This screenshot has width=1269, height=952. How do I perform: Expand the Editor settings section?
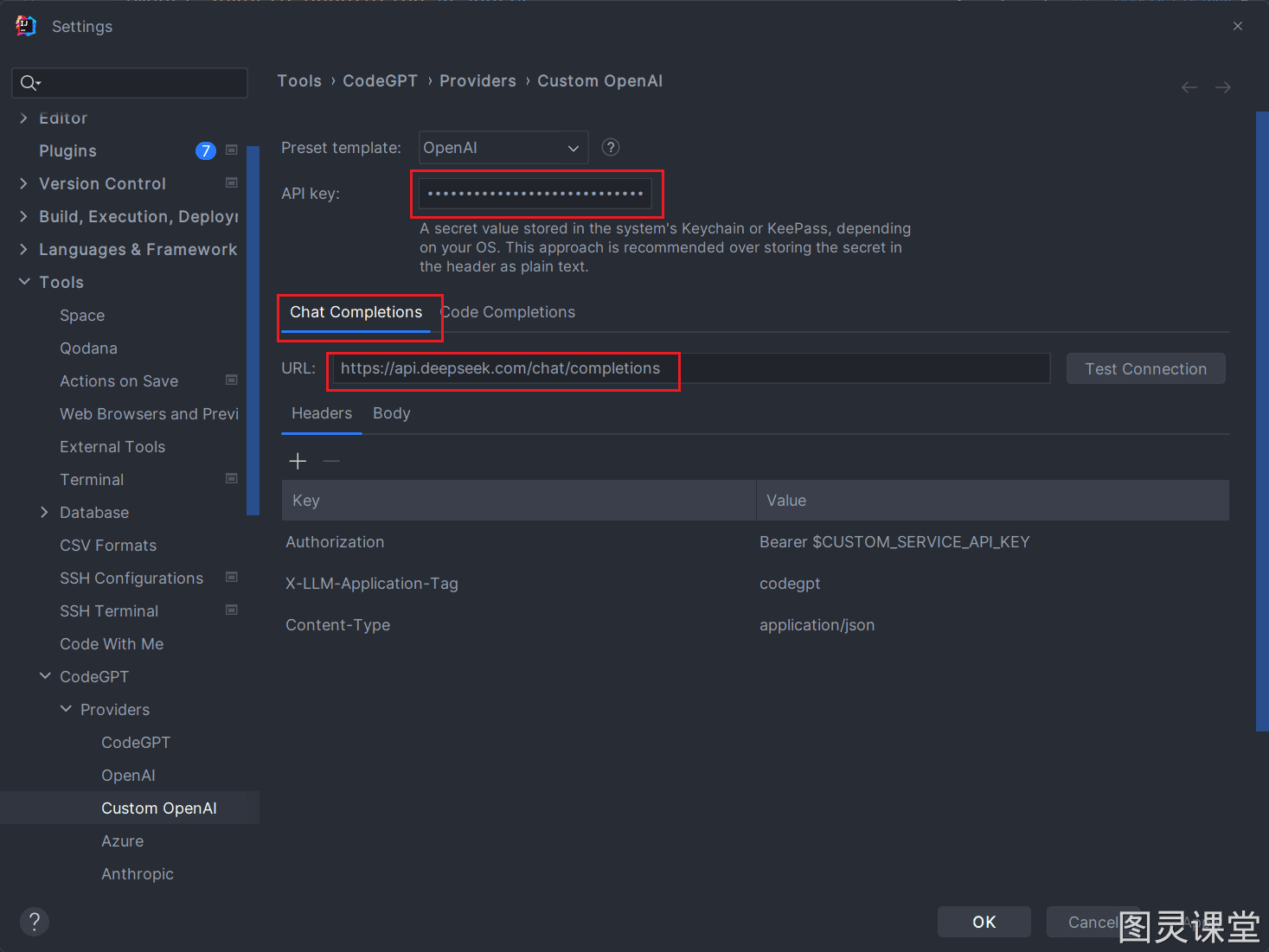click(23, 118)
